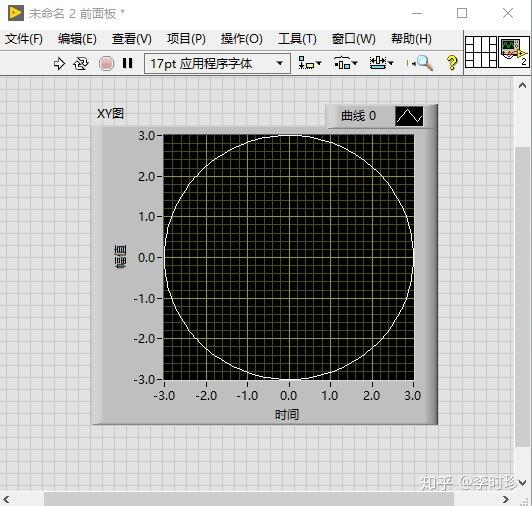Viewport: 532px width, 506px height.
Task: Click the 曲线 0 plot legend label
Action: (358, 116)
